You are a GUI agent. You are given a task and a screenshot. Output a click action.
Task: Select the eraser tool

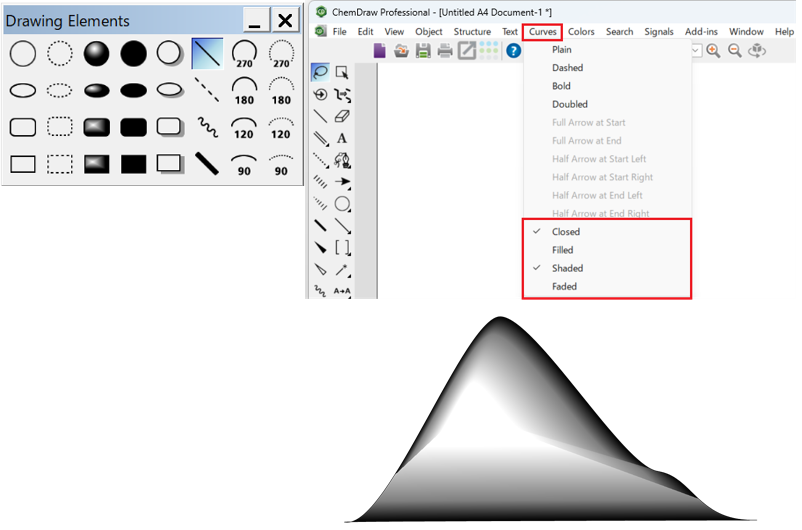click(342, 116)
